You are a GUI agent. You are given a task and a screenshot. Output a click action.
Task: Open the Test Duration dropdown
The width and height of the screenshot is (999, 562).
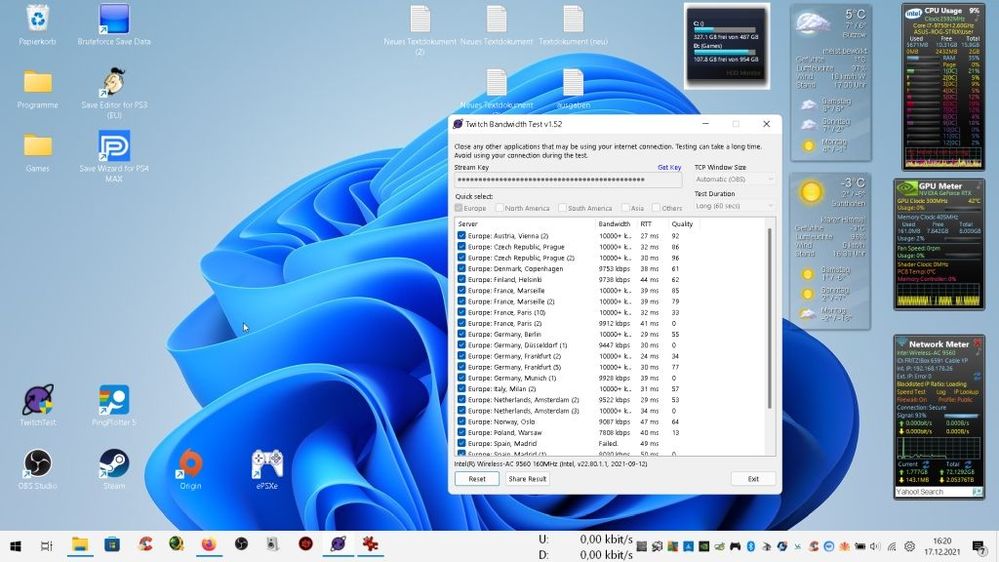click(734, 206)
